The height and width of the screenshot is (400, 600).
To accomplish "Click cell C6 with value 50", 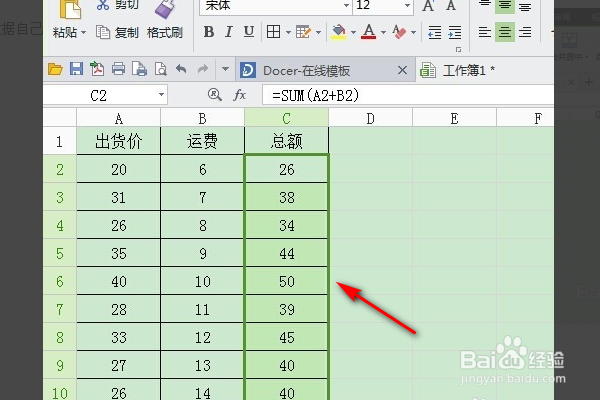I will 286,281.
